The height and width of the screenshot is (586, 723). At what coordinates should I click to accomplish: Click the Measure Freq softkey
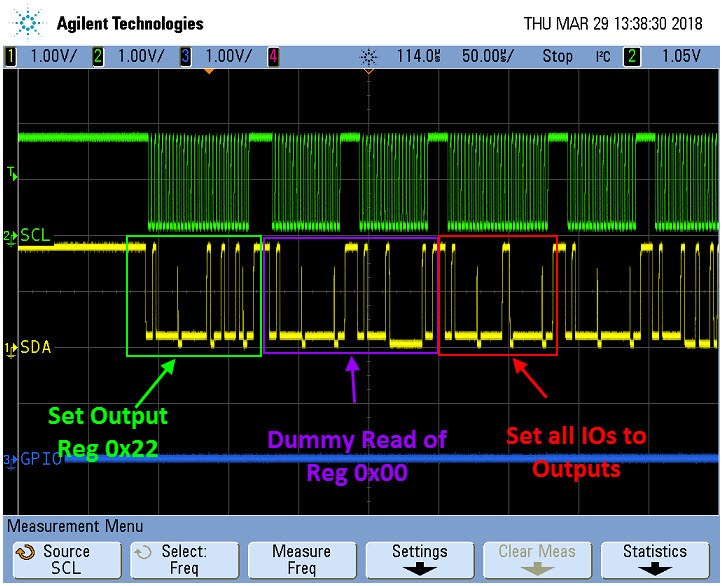click(x=302, y=560)
